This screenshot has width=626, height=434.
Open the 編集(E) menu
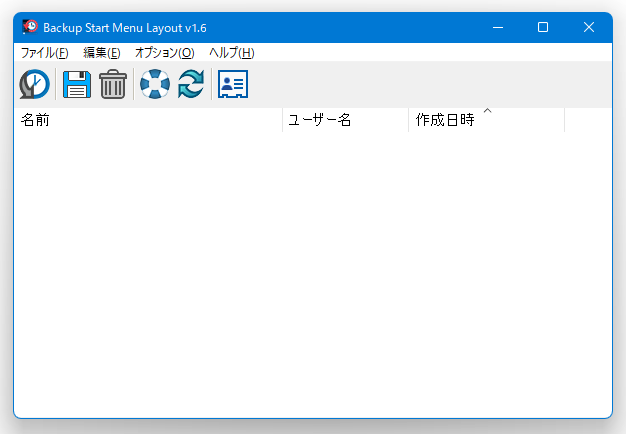102,53
